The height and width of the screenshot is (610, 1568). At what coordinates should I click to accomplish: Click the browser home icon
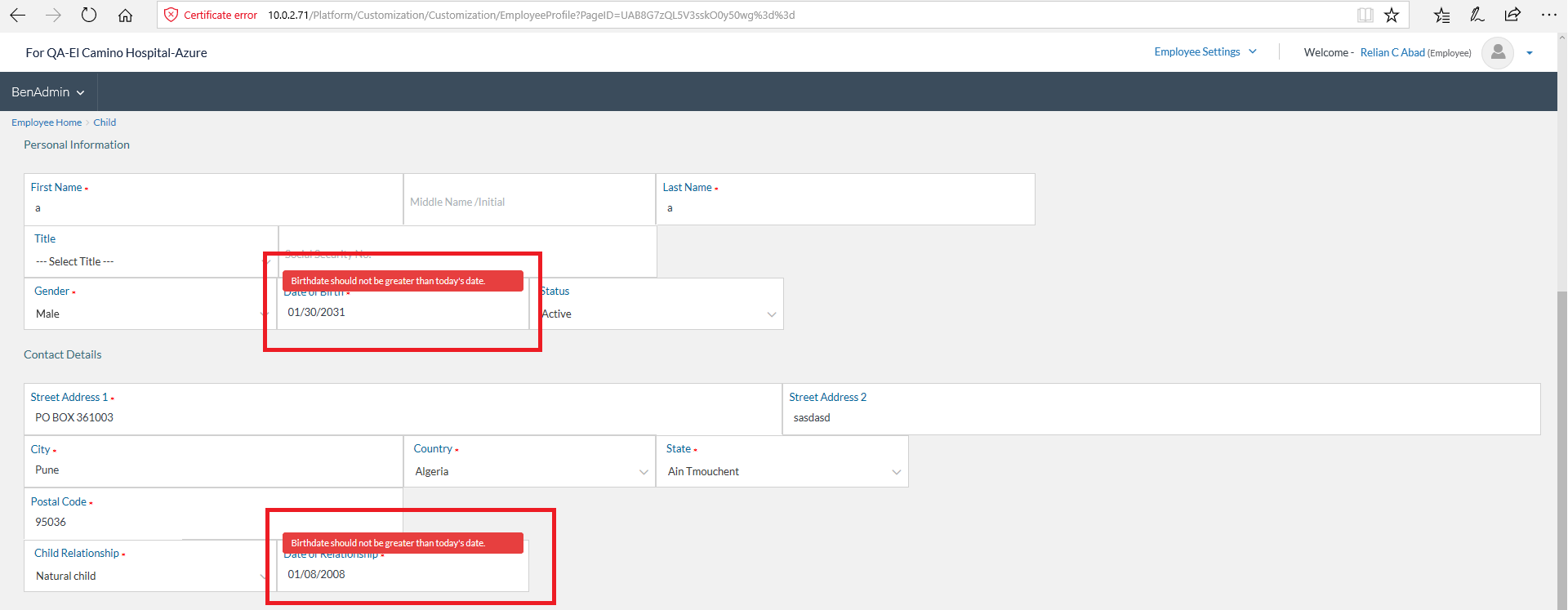tap(125, 15)
